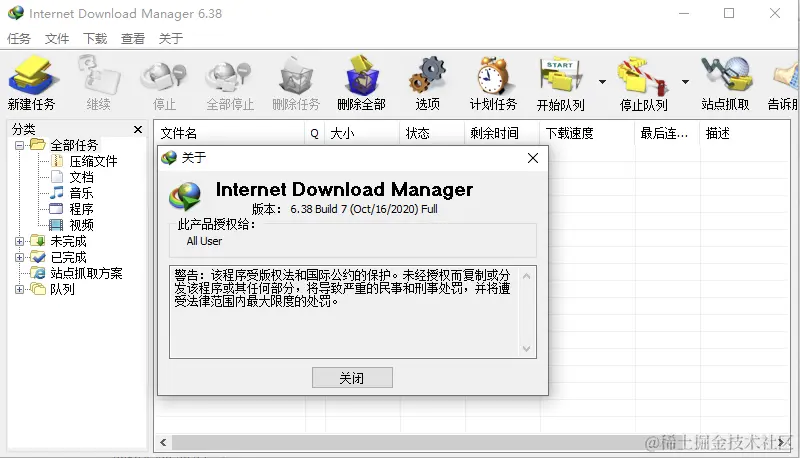This screenshot has width=800, height=458.
Task: Sort by 描述 column header
Action: coord(744,133)
